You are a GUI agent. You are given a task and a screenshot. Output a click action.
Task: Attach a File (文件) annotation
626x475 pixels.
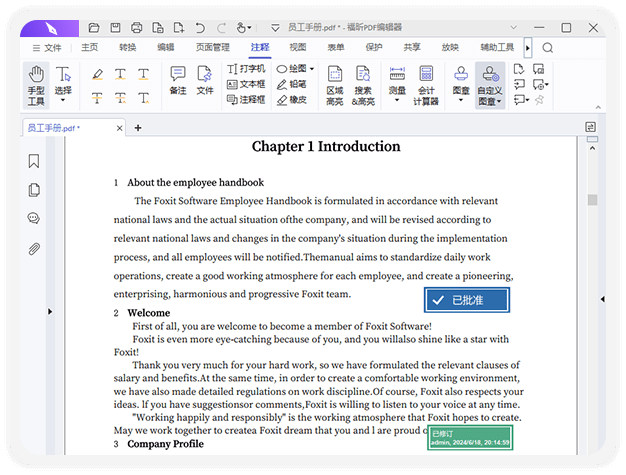tap(205, 80)
